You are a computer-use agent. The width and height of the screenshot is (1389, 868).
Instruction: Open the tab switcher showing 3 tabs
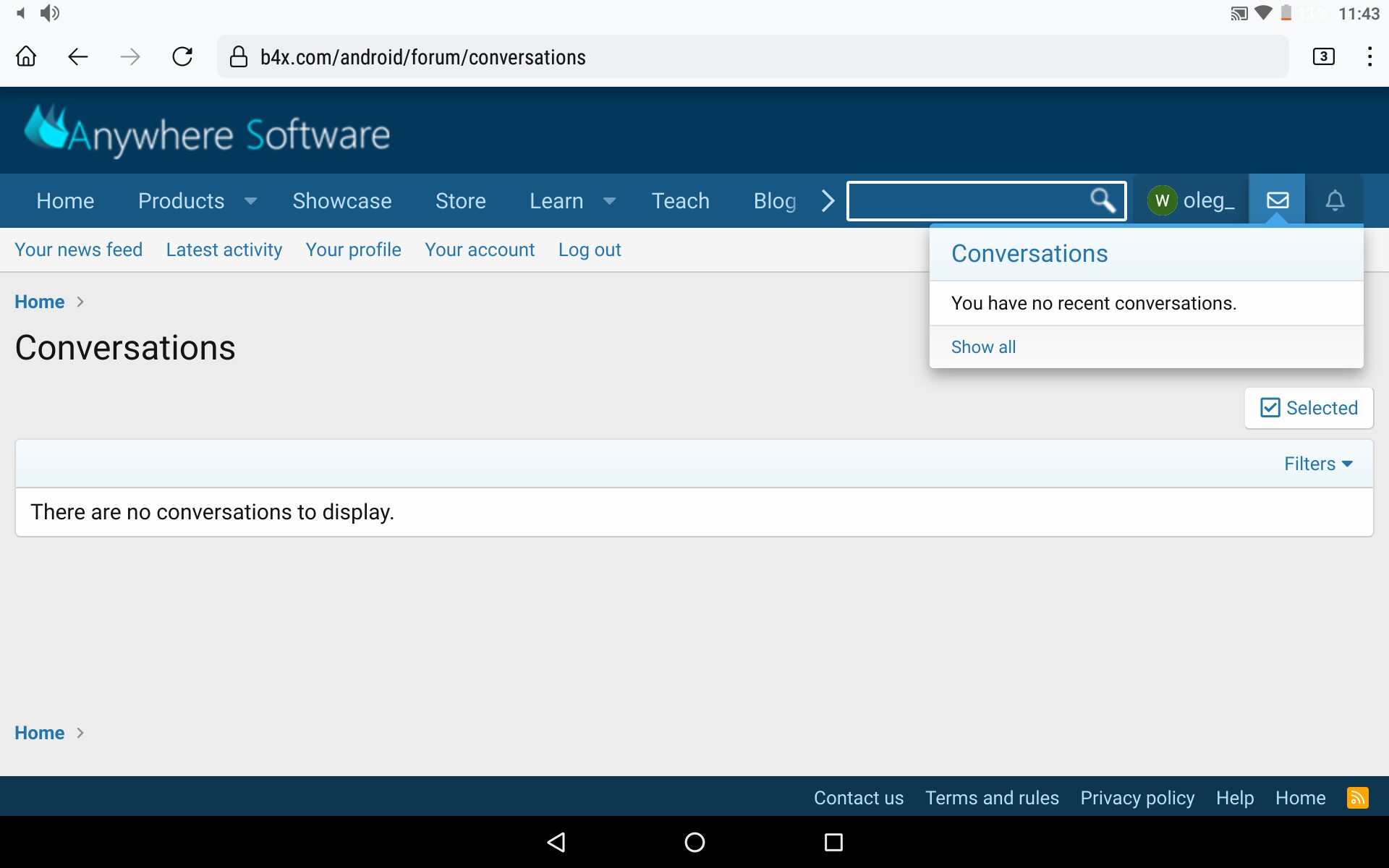[1324, 56]
